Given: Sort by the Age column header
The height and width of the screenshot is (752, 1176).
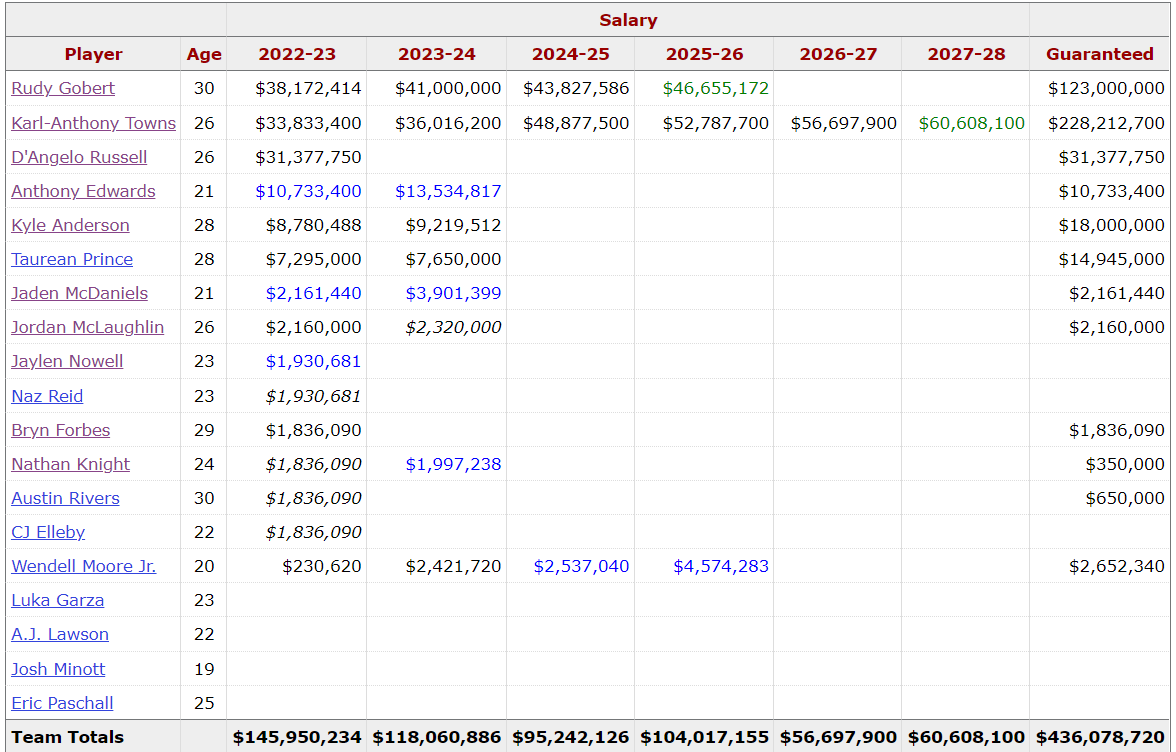Looking at the screenshot, I should 204,54.
